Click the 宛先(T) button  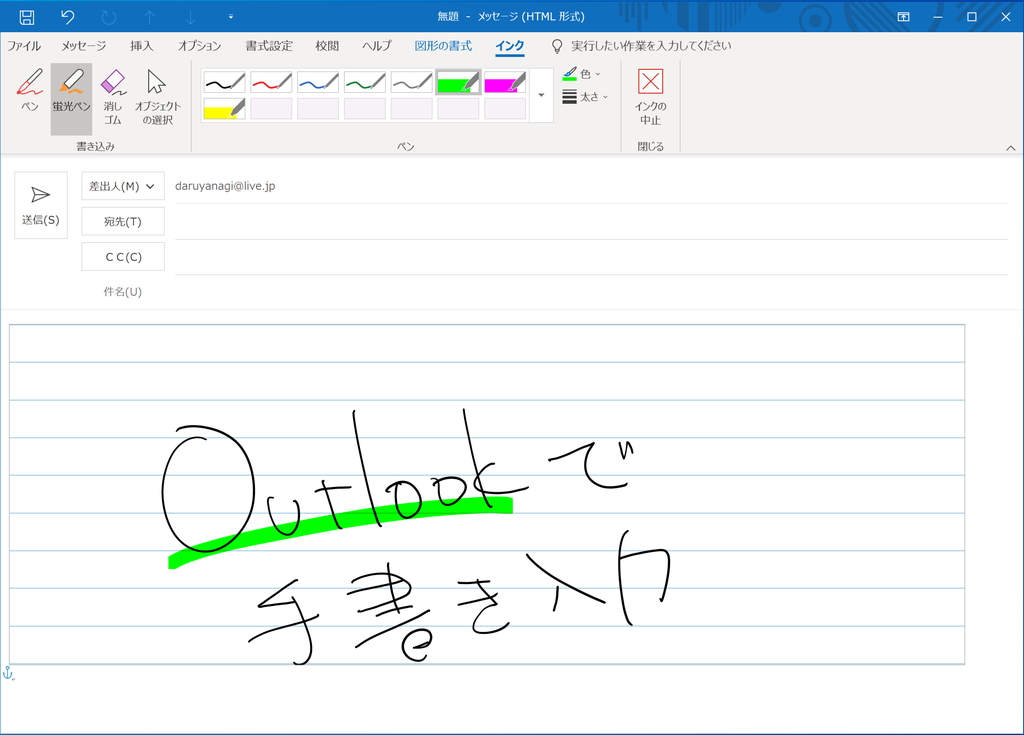123,221
